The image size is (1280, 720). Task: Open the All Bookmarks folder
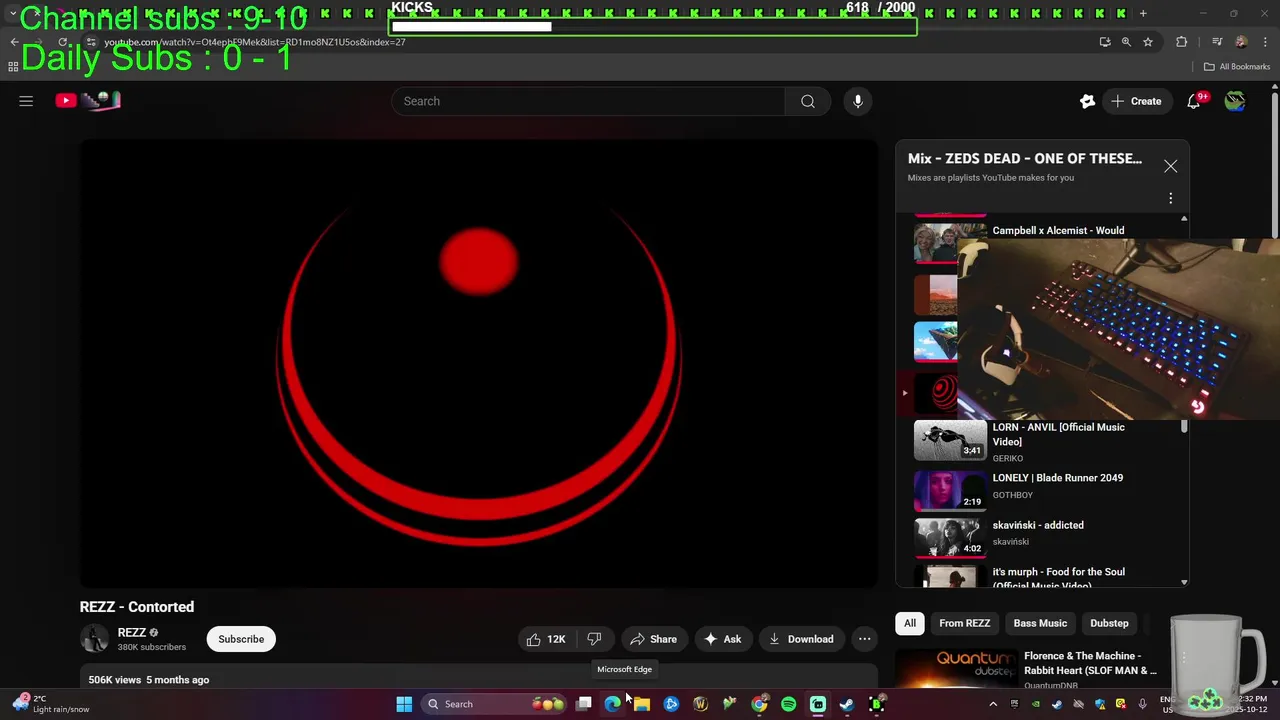point(1237,67)
